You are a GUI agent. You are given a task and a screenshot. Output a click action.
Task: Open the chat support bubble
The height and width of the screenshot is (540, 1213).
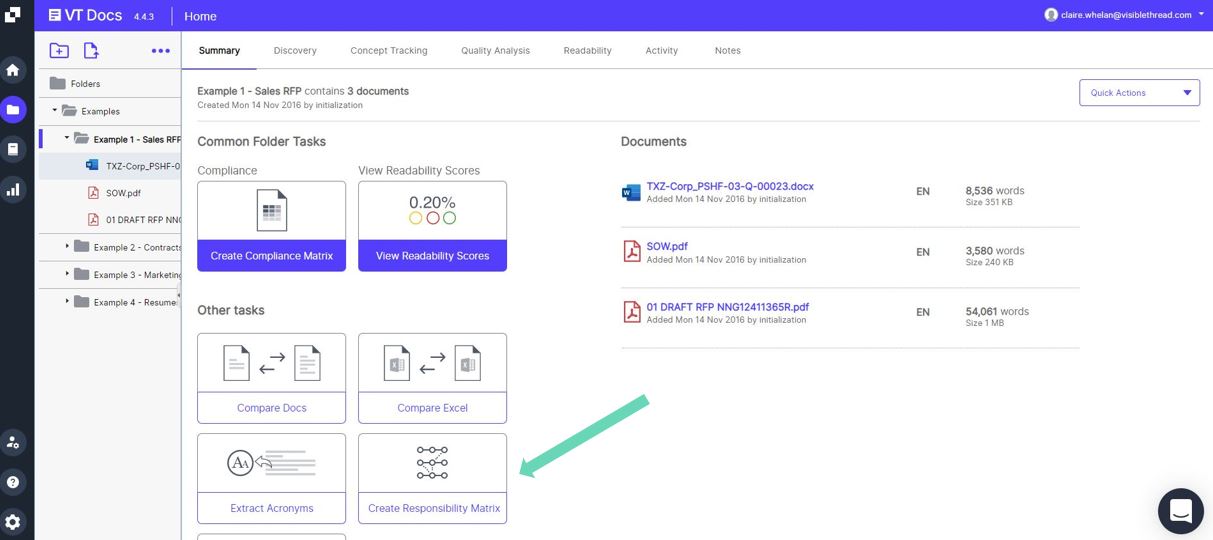1180,511
